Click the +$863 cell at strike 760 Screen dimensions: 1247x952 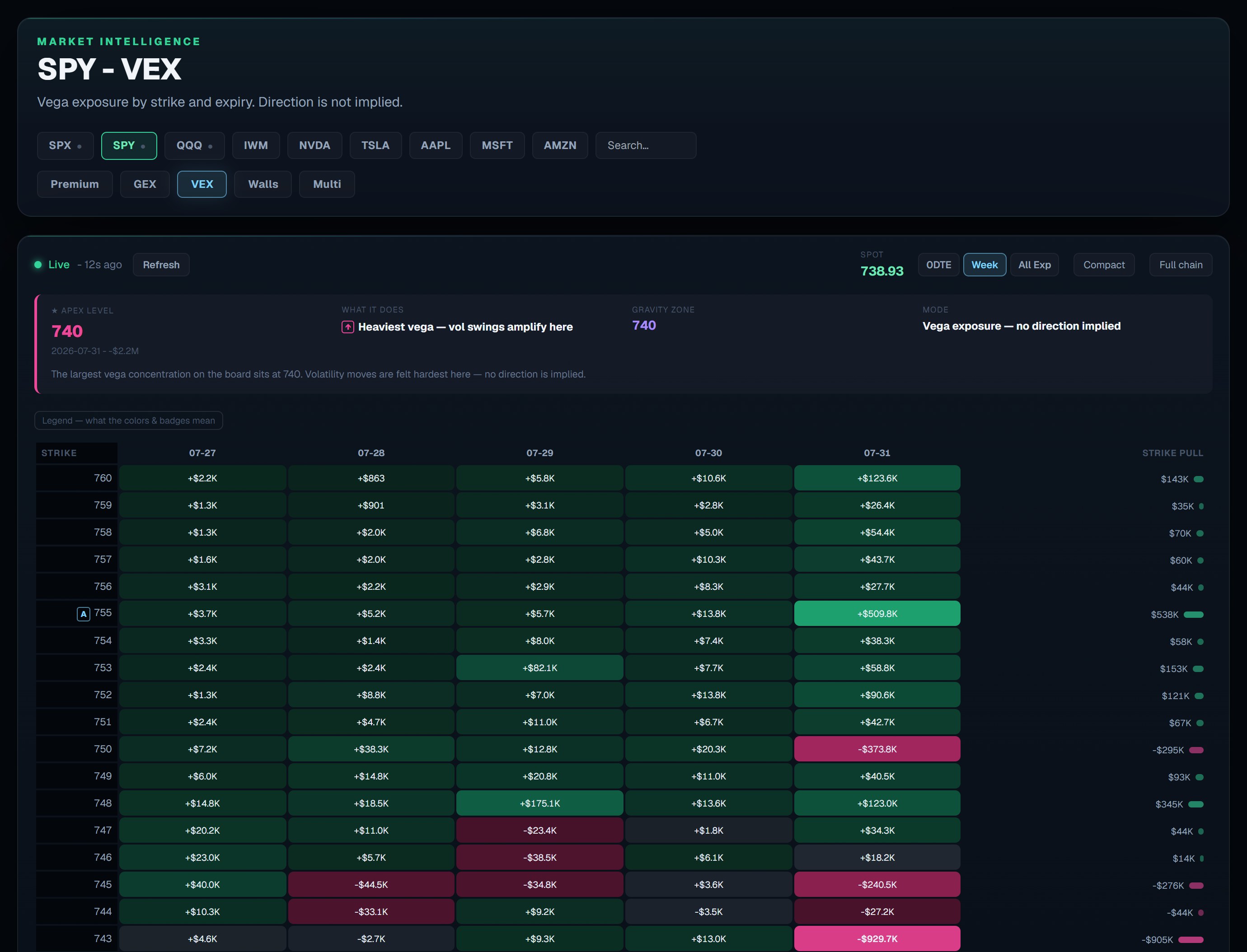371,478
